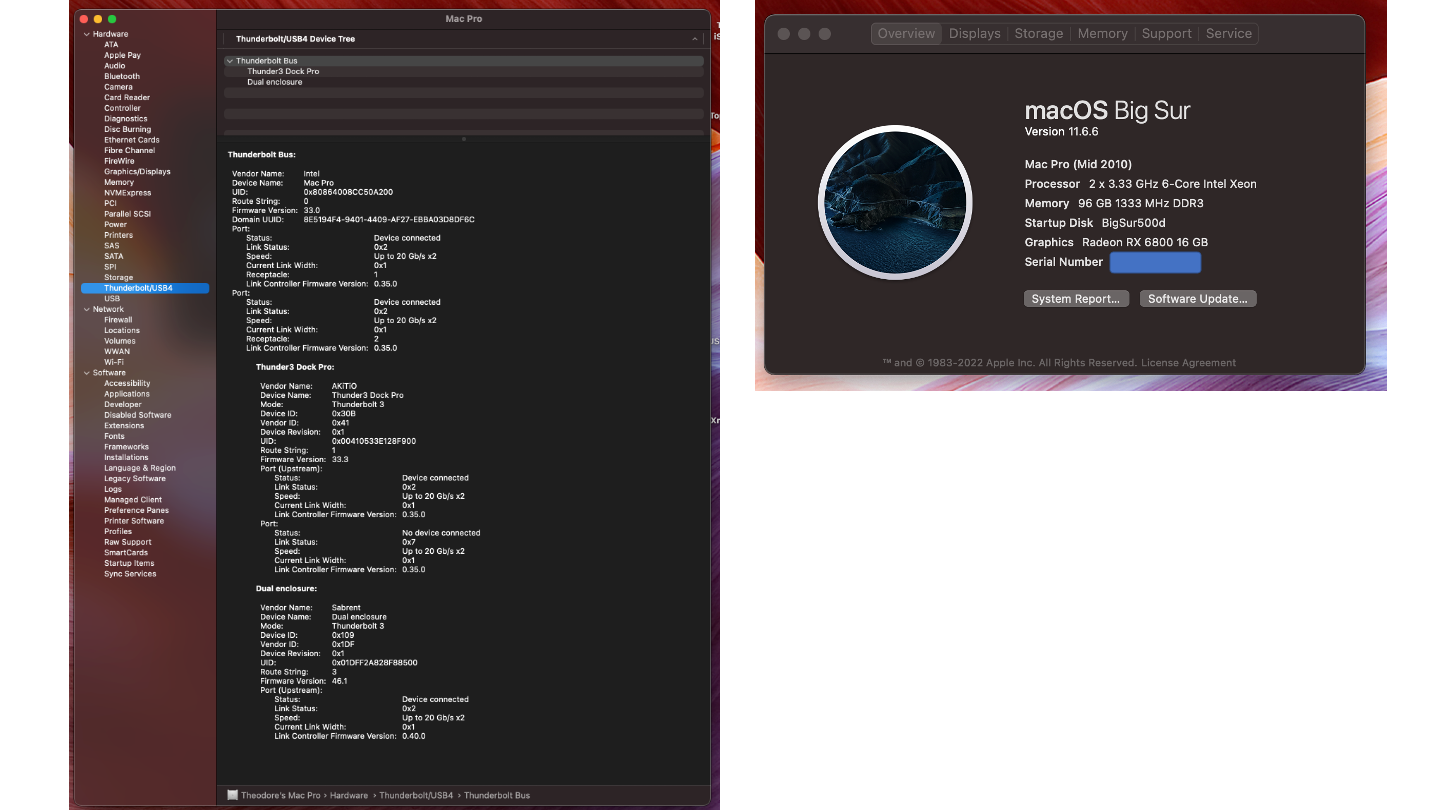Screen dimensions: 1440x810
Task: Select PCI in the sidebar
Action: [110, 203]
